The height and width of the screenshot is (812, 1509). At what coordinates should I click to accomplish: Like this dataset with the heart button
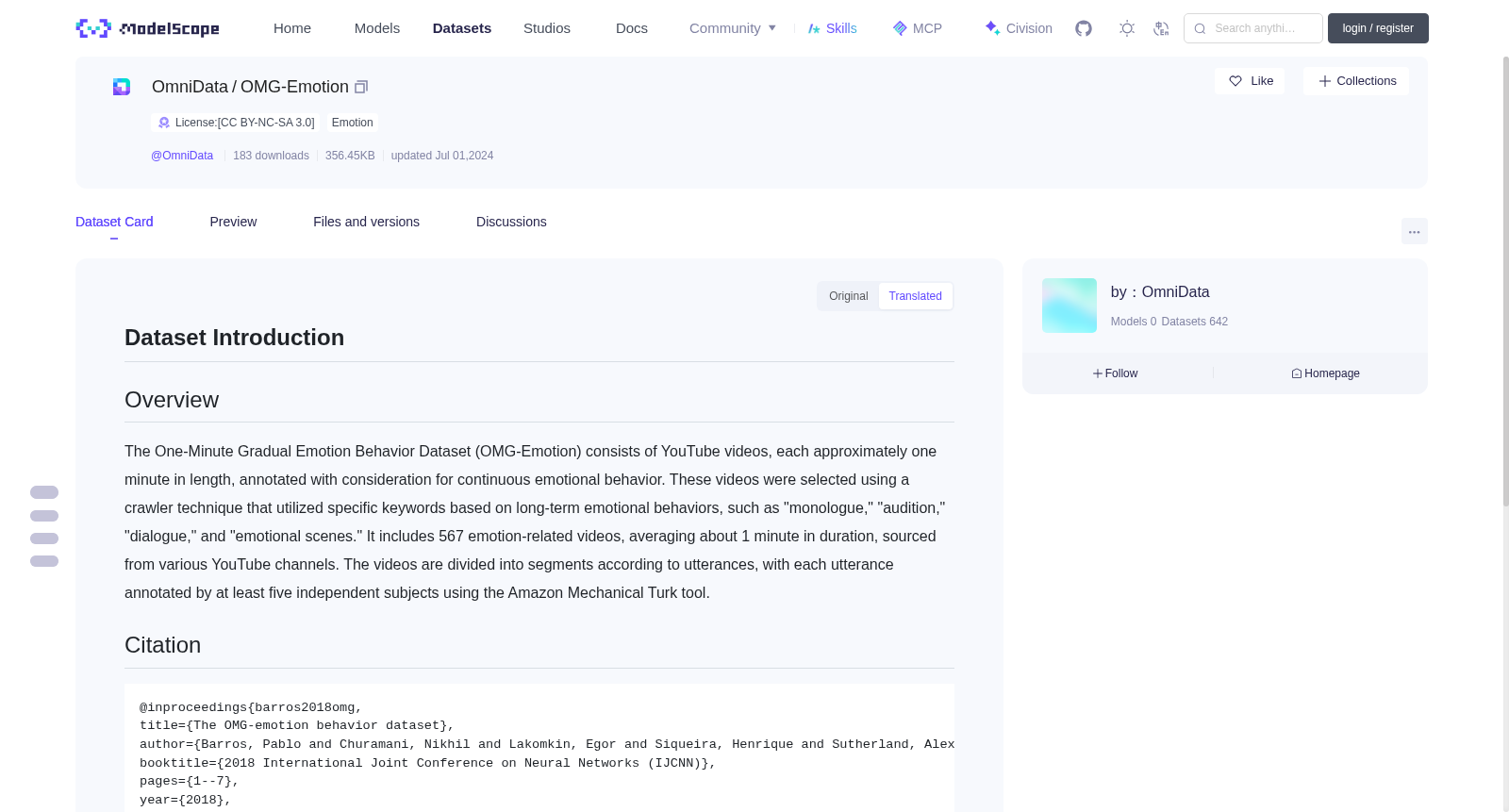click(1250, 81)
